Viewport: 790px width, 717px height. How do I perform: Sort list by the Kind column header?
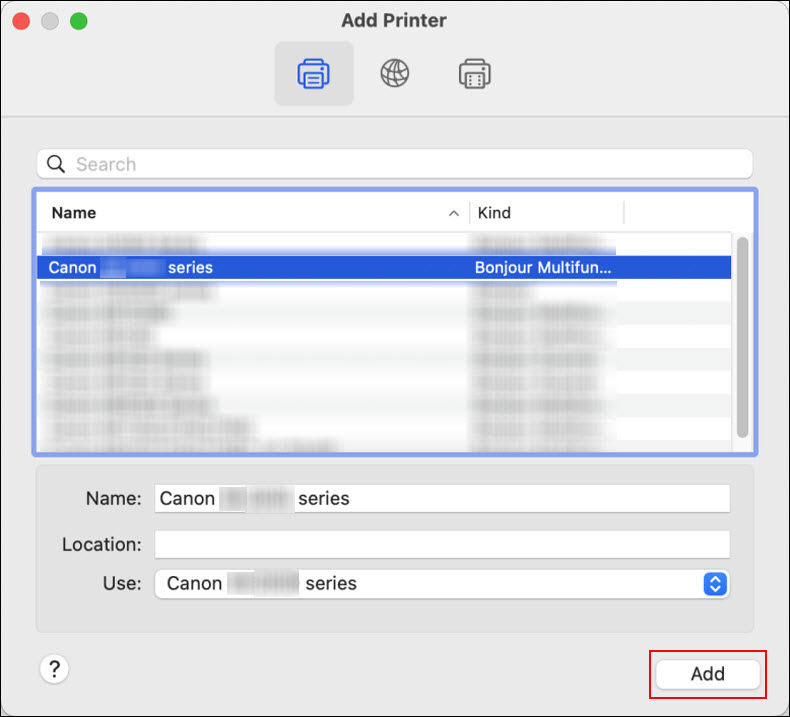tap(494, 213)
